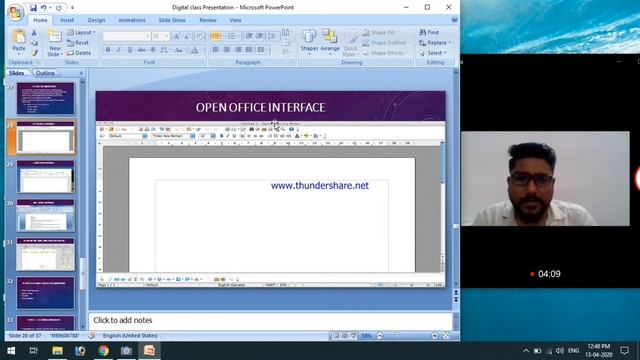Viewport: 640px width, 360px height.
Task: Open the Shape Outline dropdown
Action: [385, 42]
